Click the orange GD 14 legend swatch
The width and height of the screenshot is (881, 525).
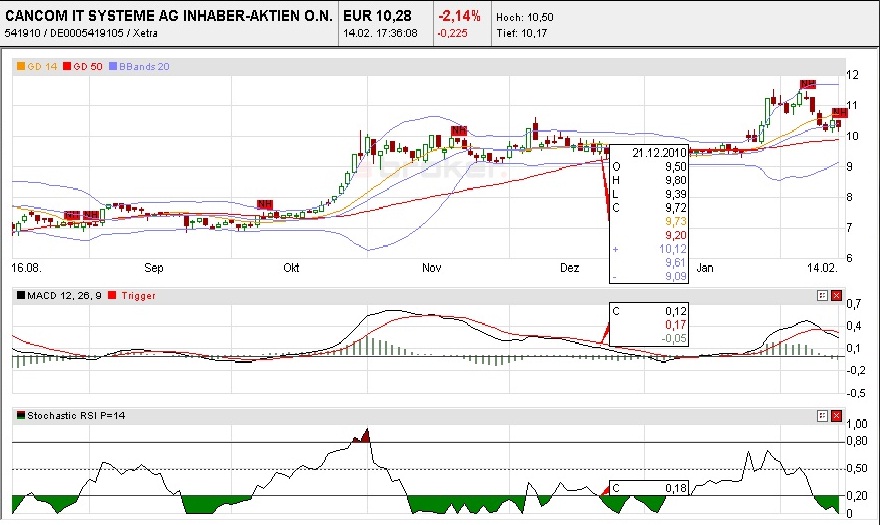point(21,66)
